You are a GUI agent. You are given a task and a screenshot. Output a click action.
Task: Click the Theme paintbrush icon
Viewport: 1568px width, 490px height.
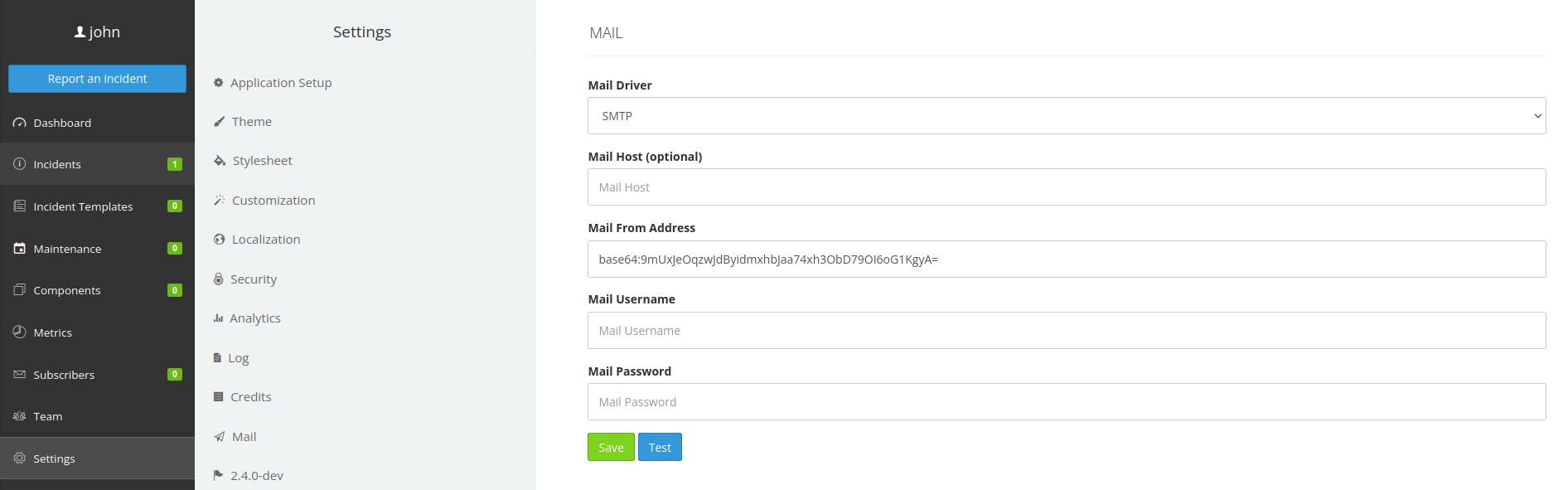(x=218, y=121)
